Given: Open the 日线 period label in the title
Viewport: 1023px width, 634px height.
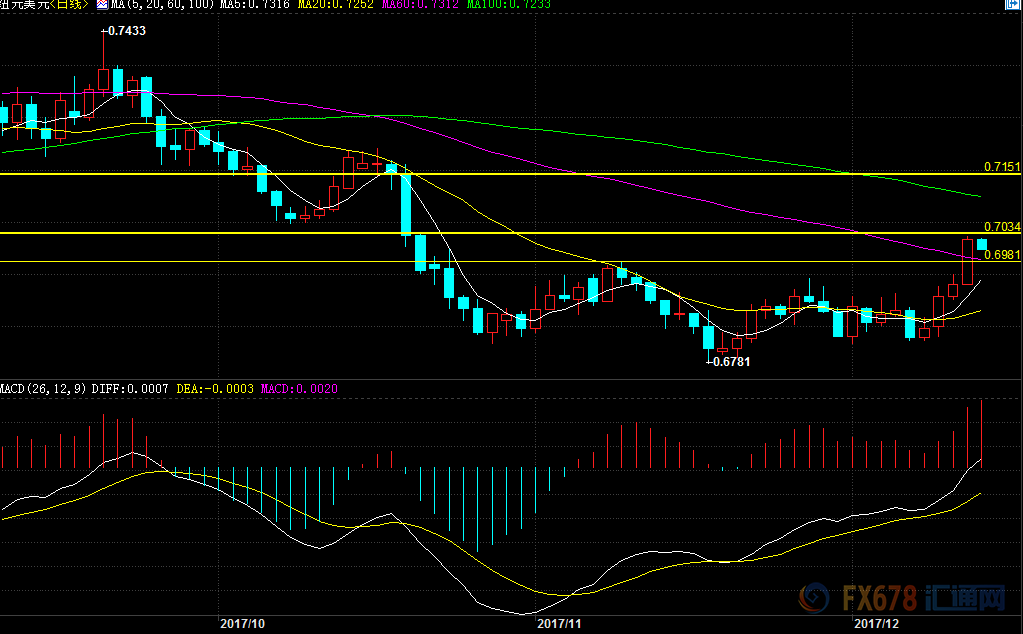Looking at the screenshot, I should [68, 4].
